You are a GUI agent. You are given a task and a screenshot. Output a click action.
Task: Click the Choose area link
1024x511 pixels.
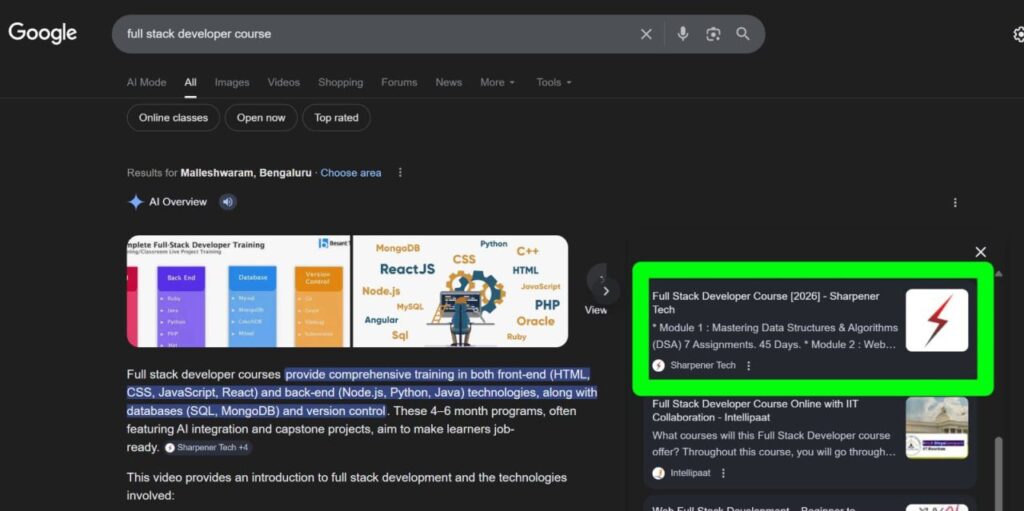click(351, 173)
